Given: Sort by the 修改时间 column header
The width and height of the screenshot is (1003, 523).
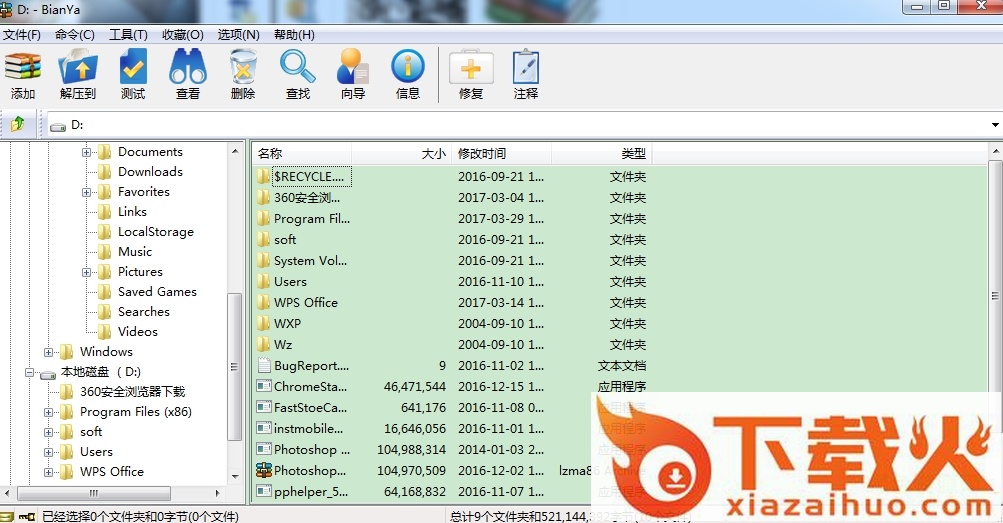Looking at the screenshot, I should click(501, 153).
